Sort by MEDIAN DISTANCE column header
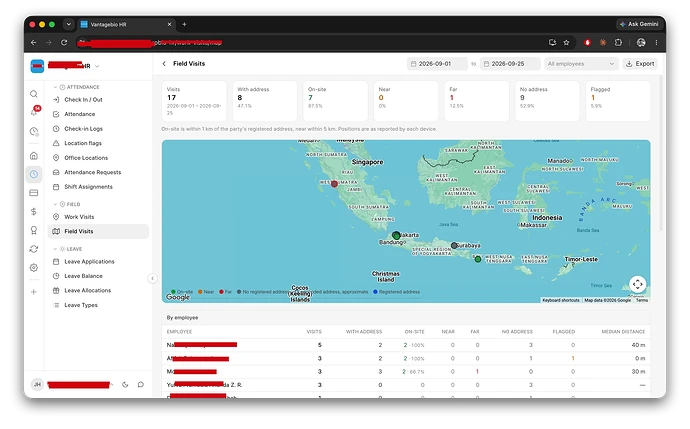 point(623,332)
